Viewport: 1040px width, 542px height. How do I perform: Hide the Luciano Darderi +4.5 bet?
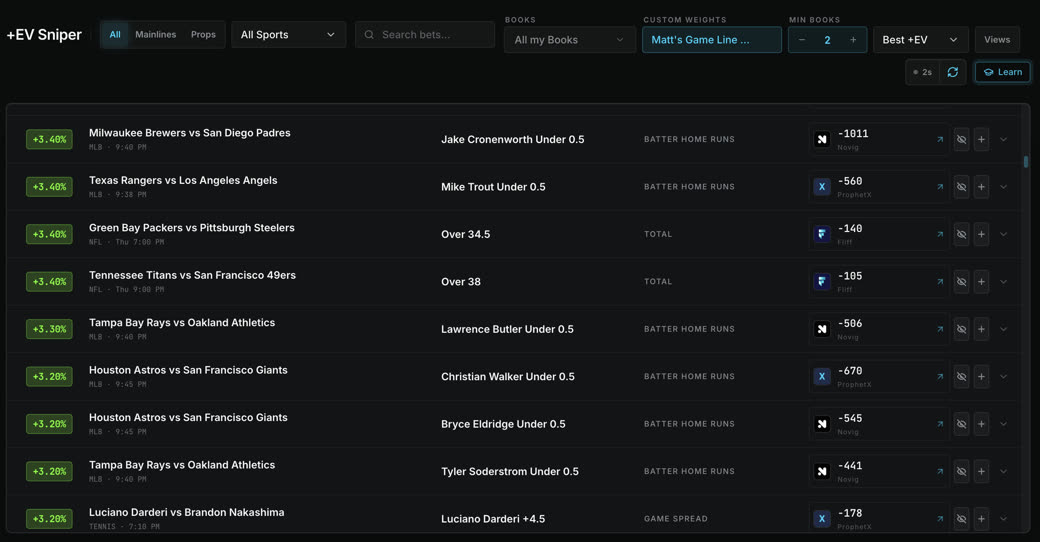(x=961, y=519)
